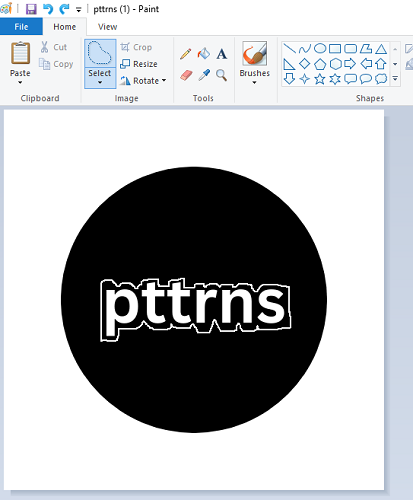Click the Paste clipboard icon
The image size is (413, 500).
click(20, 53)
